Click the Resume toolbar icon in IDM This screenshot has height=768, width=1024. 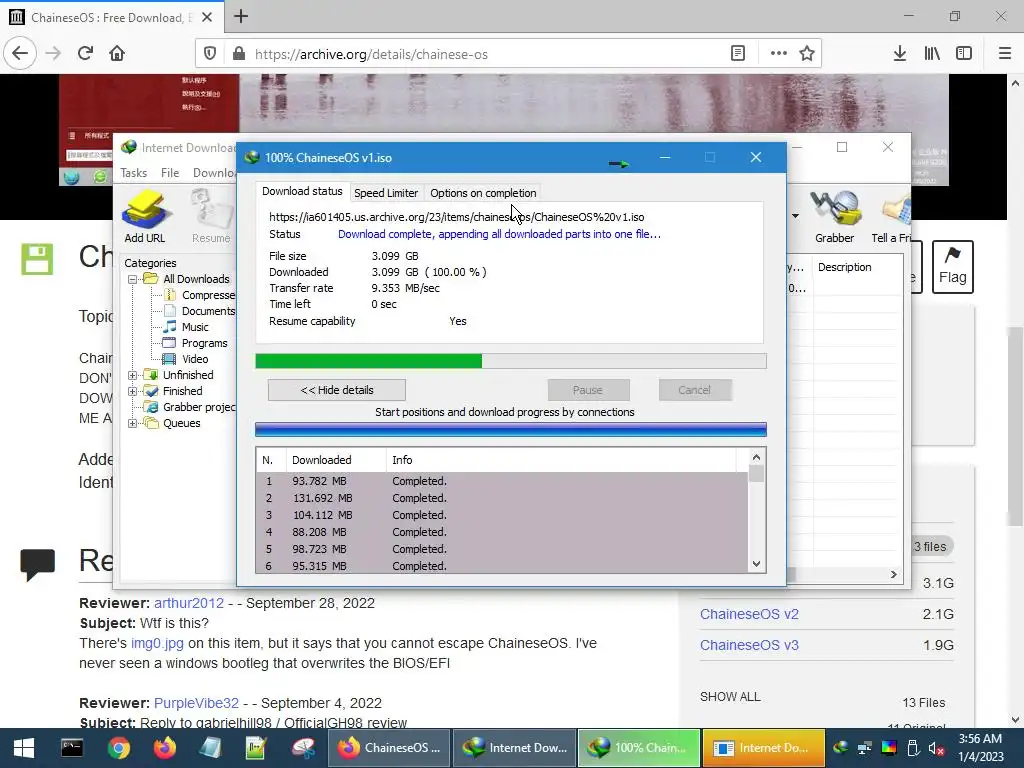[x=211, y=216]
